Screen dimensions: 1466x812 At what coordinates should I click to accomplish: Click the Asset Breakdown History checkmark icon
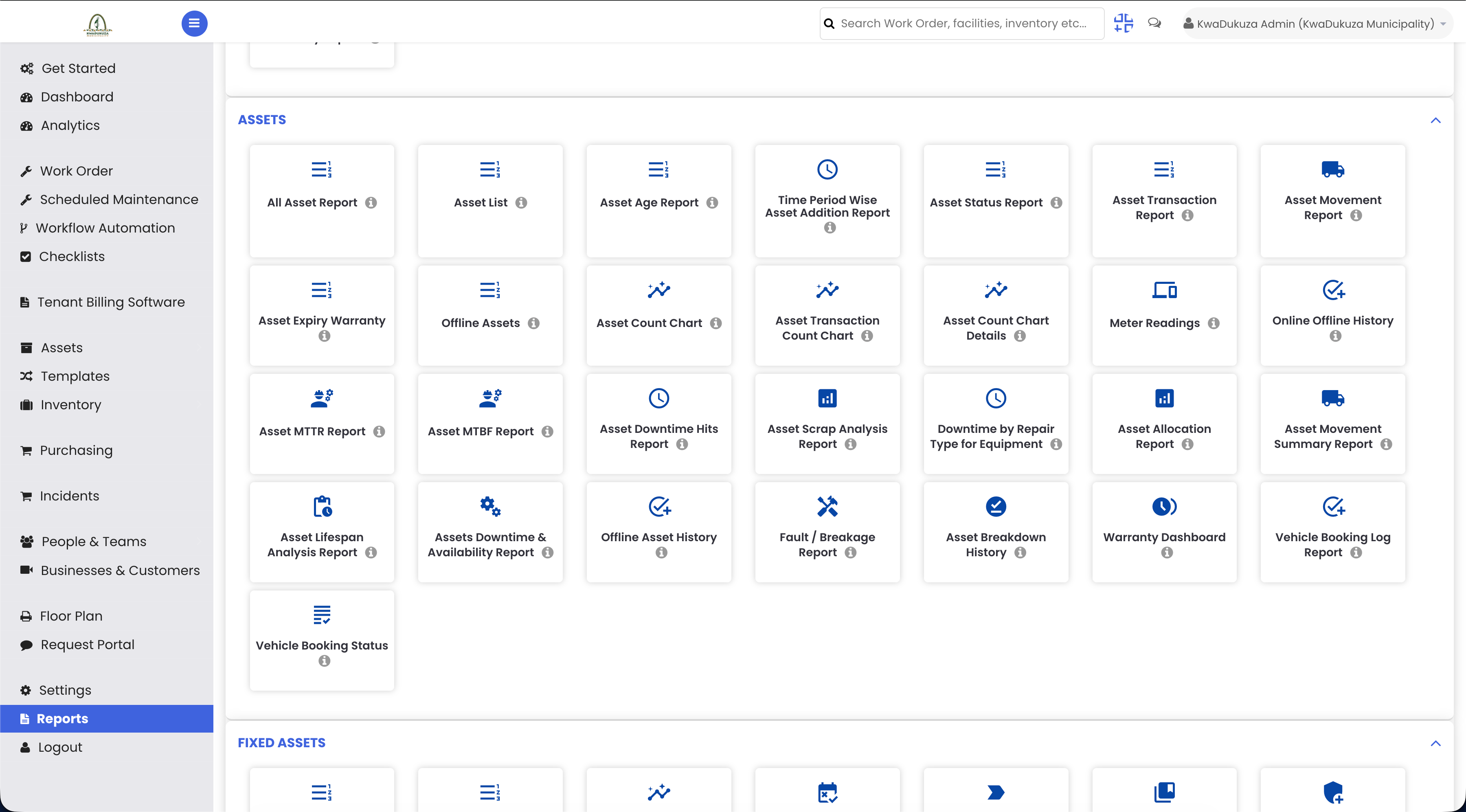coord(995,507)
